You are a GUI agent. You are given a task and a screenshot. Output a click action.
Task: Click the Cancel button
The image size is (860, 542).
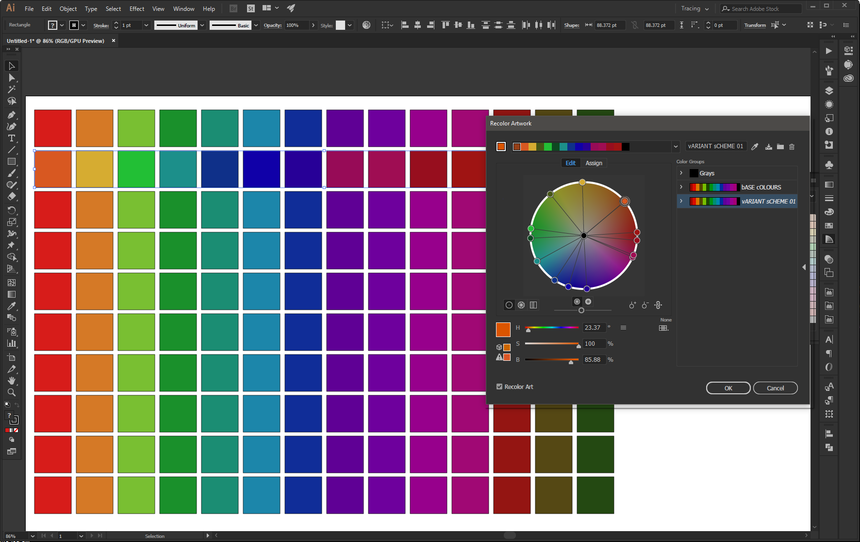pyautogui.click(x=775, y=388)
